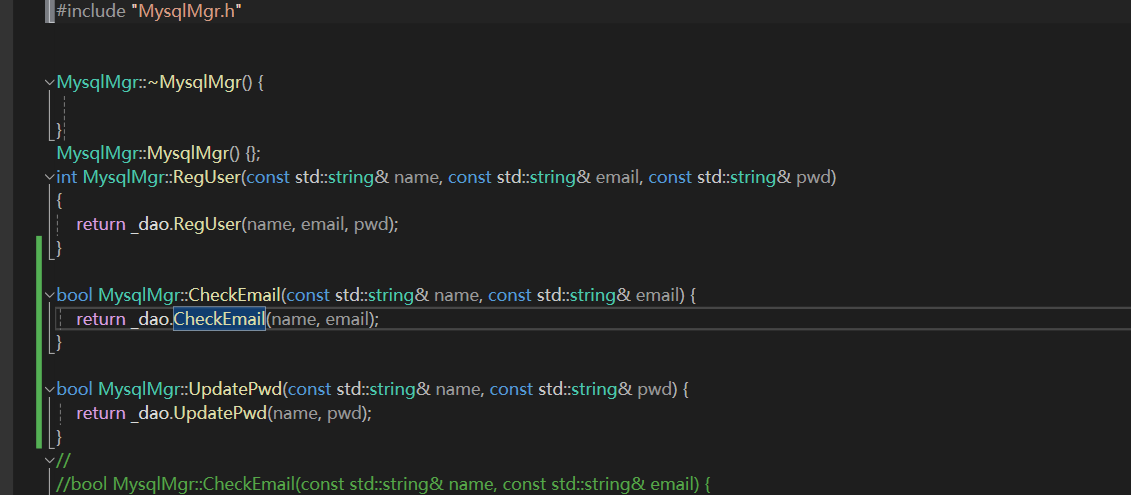Click the bool return type of CheckEmail definition
The width and height of the screenshot is (1131, 495).
pyautogui.click(x=74, y=295)
